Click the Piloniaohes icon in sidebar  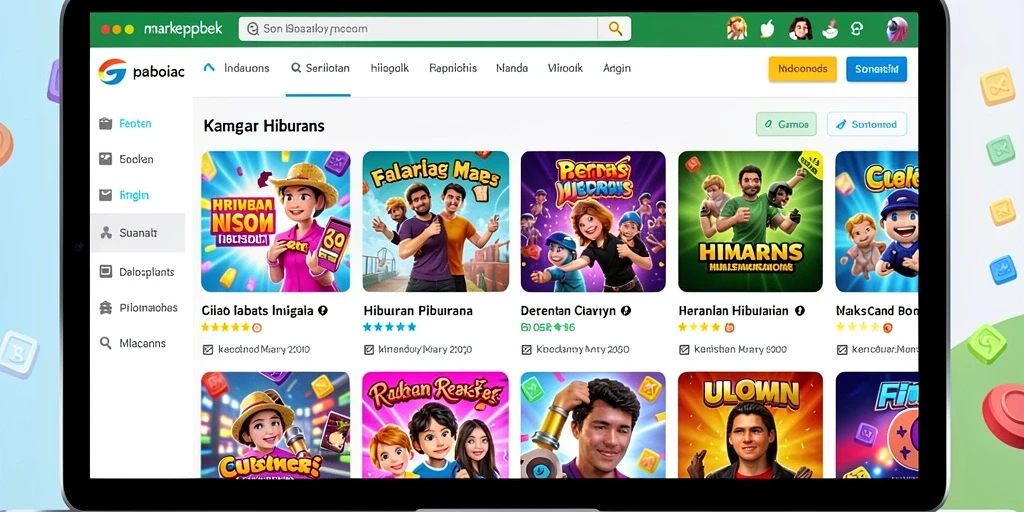coord(105,308)
